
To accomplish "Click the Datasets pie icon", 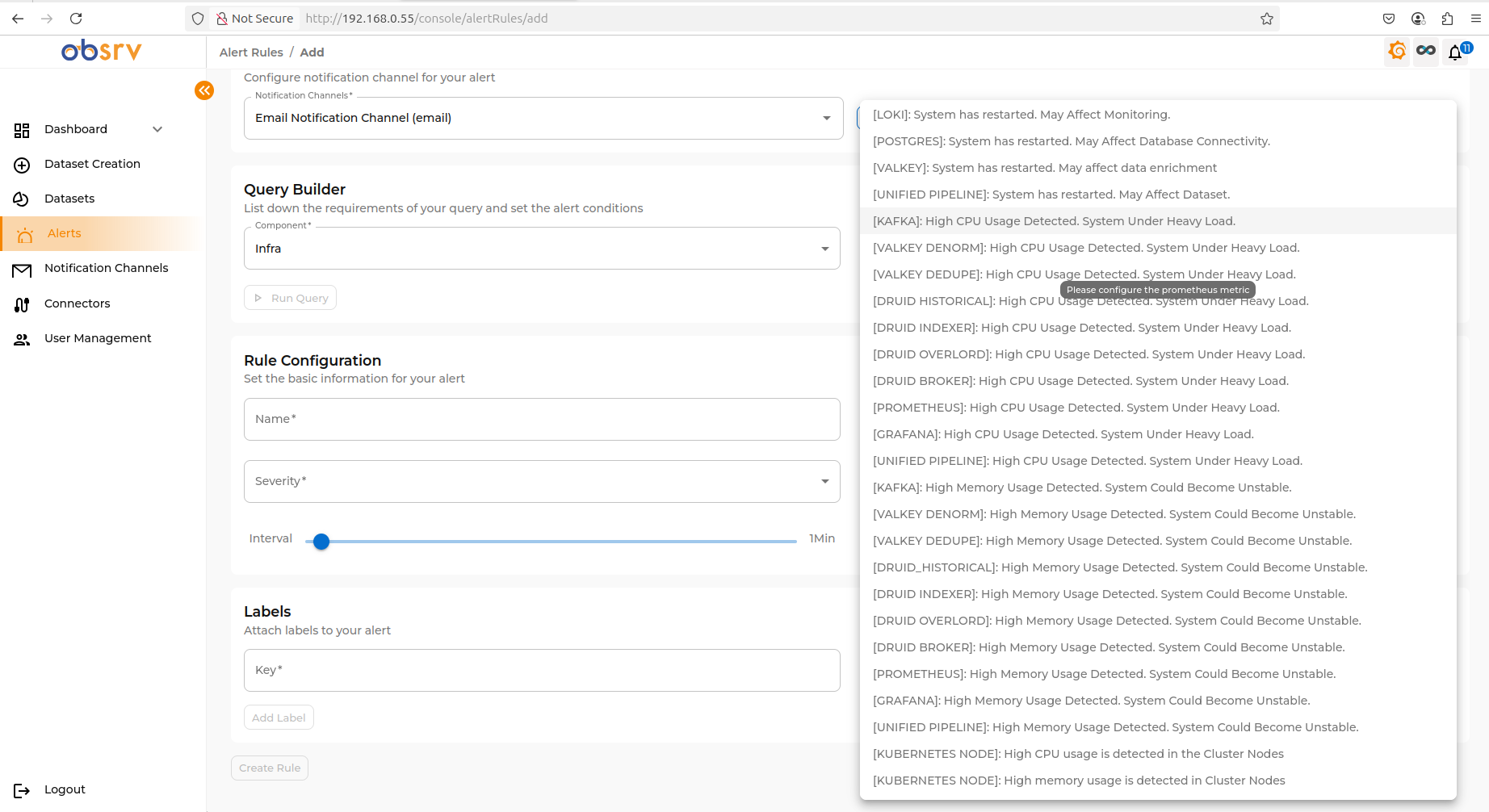I will coord(22,199).
